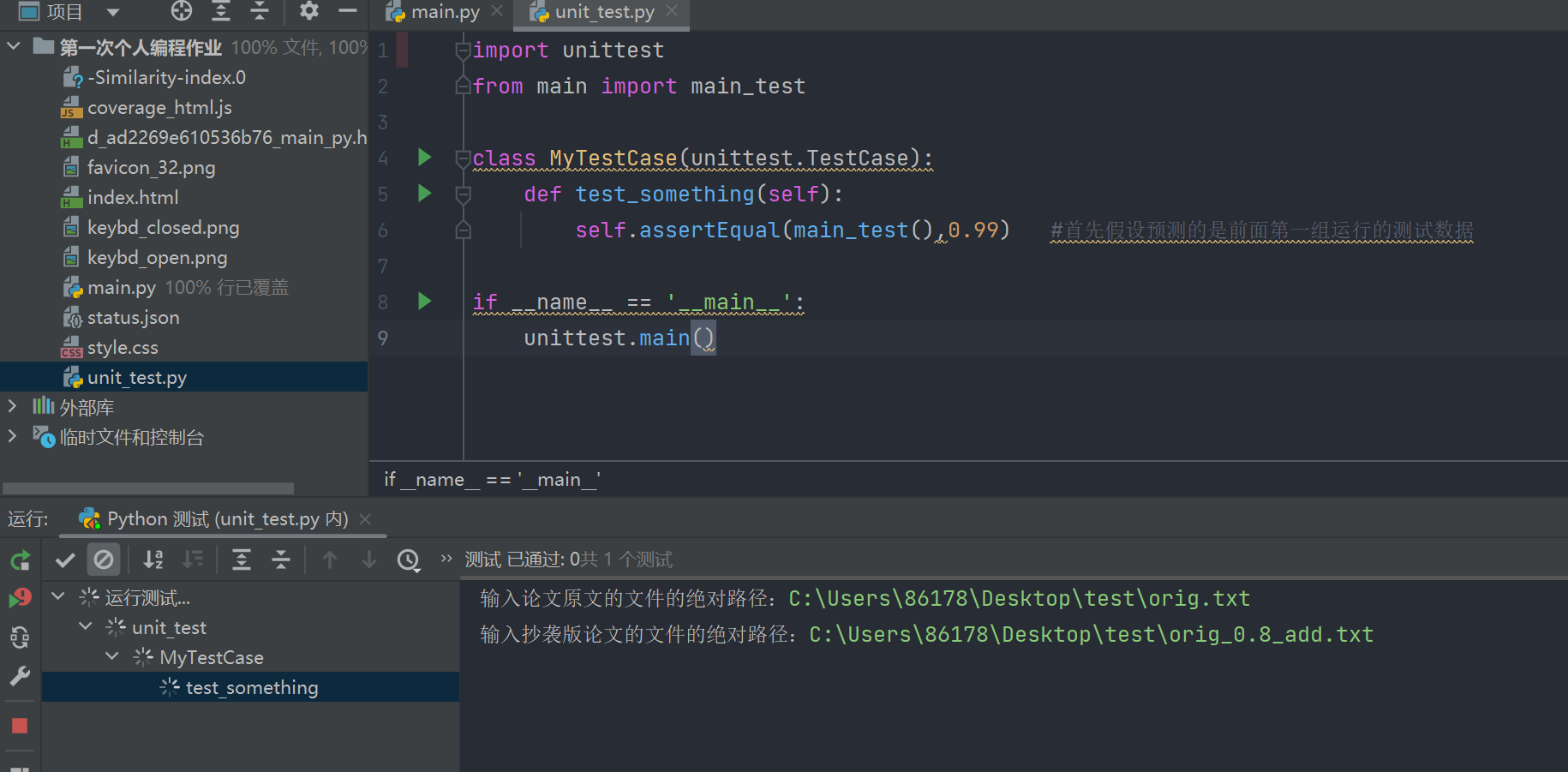Image resolution: width=1568 pixels, height=772 pixels.
Task: Hide the project tool window
Action: 348,11
